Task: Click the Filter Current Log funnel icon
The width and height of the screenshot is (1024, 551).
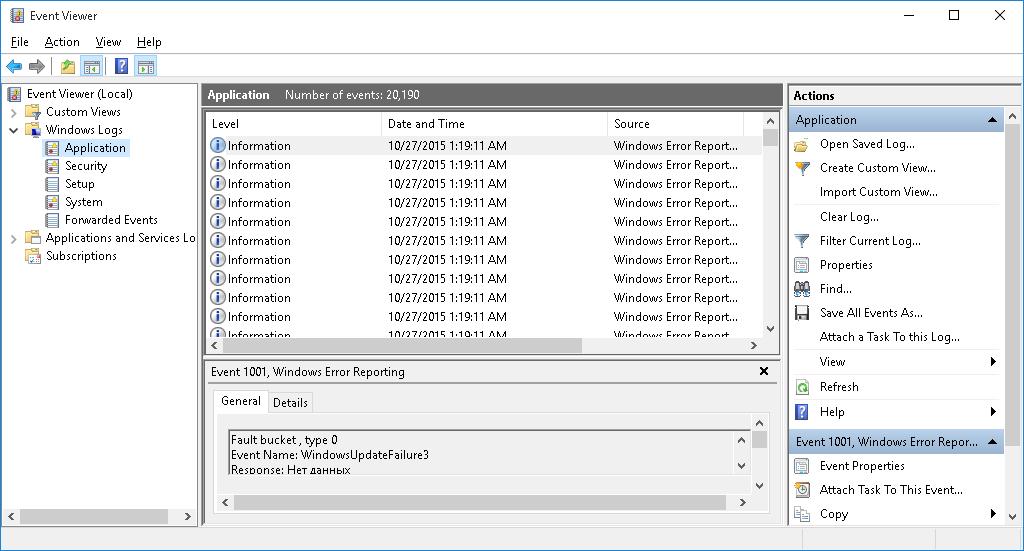Action: point(802,241)
